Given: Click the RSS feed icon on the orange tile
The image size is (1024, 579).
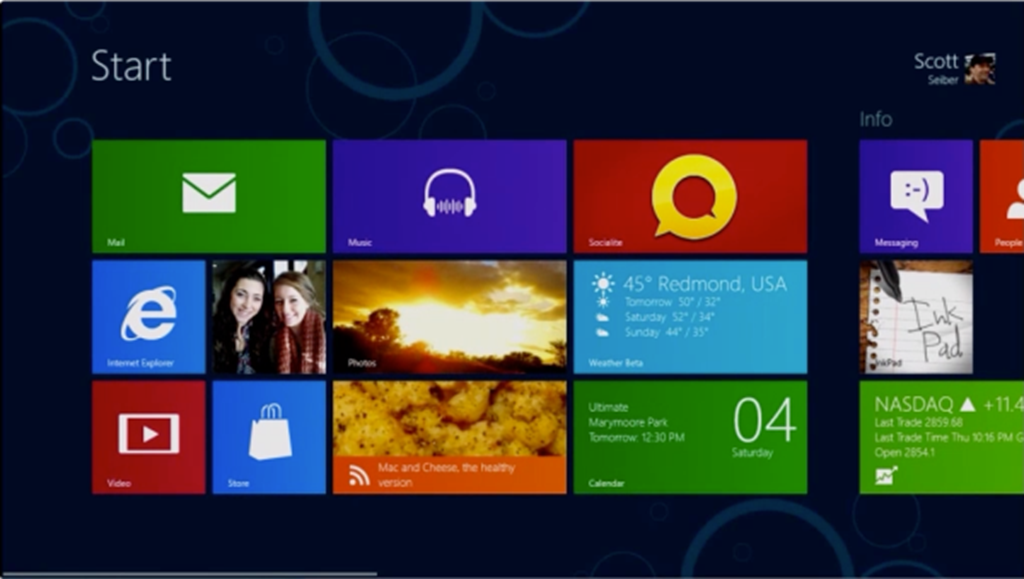Looking at the screenshot, I should click(359, 475).
